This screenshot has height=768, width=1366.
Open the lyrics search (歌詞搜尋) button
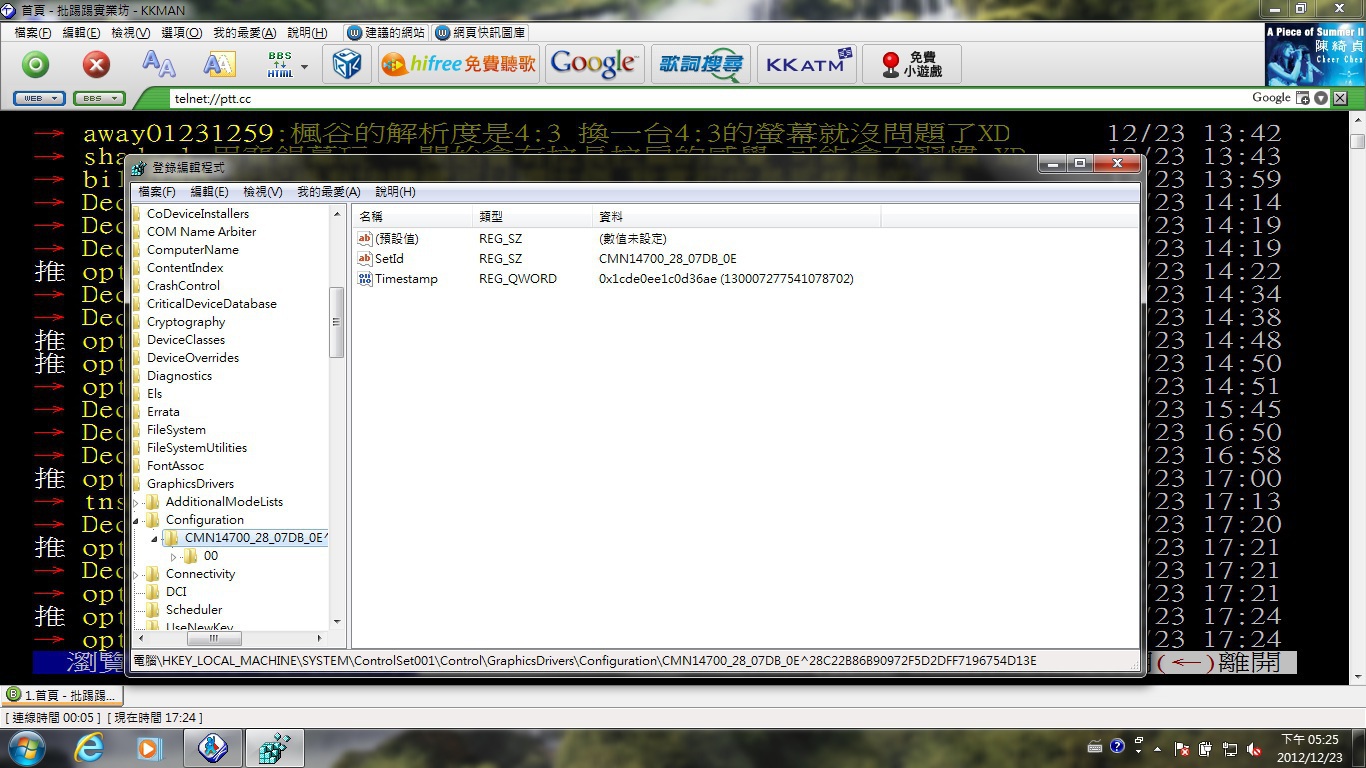coord(700,64)
